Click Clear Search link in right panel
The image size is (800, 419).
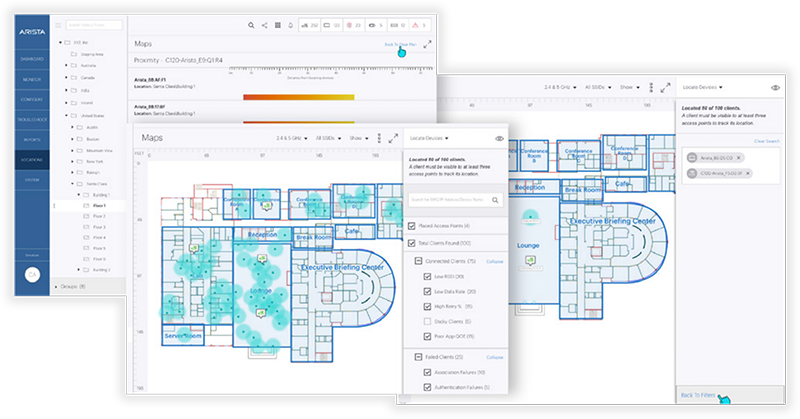click(x=767, y=141)
